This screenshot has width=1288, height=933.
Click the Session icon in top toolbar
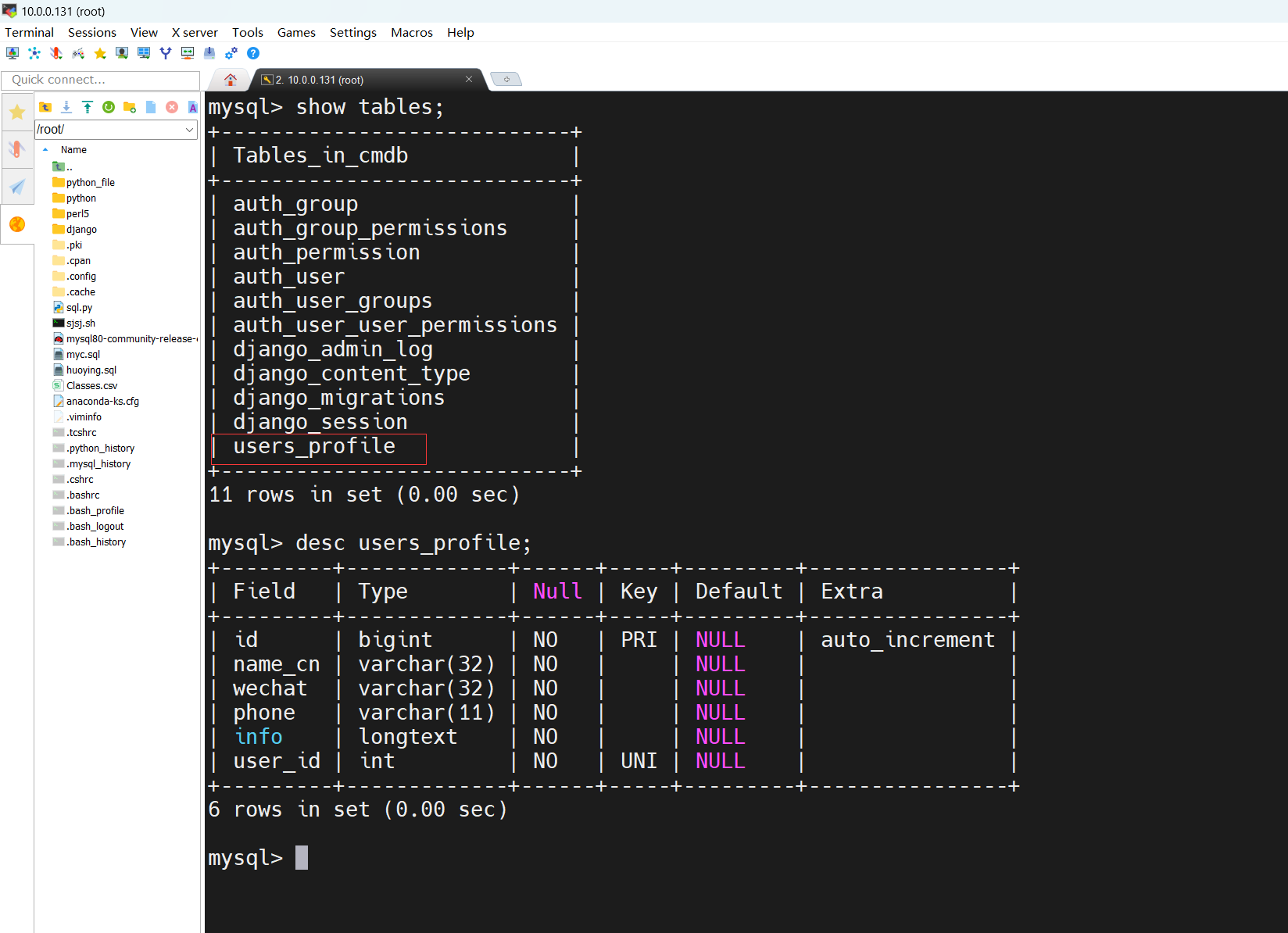13,53
